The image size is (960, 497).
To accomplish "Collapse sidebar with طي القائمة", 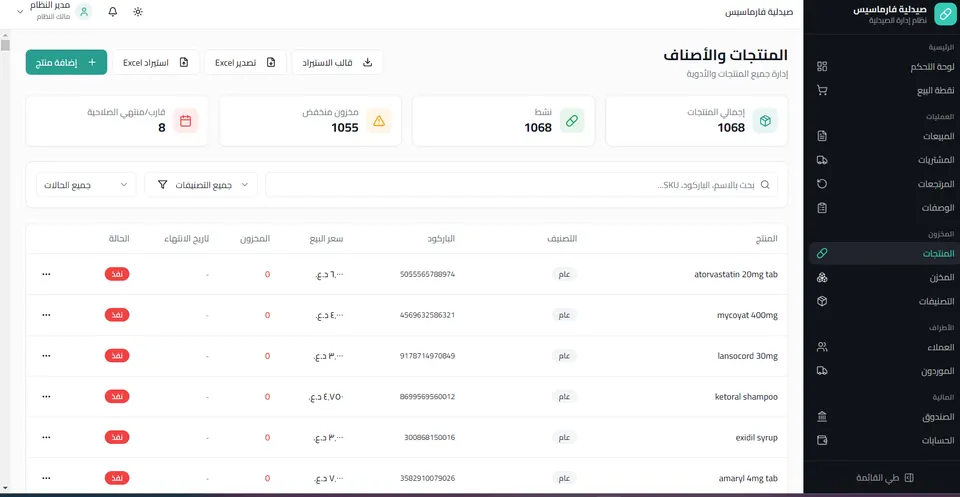I will click(x=884, y=477).
